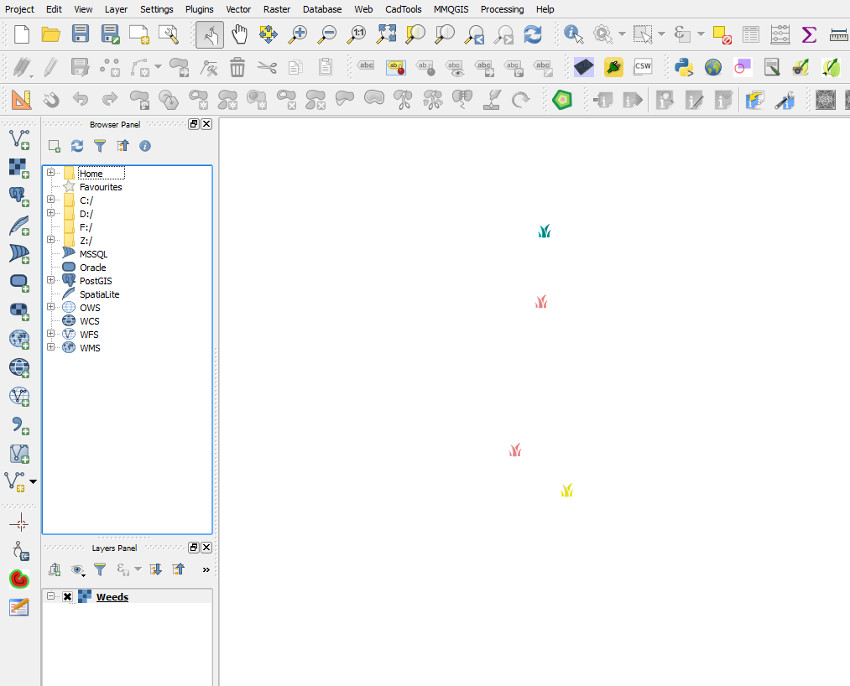850x686 pixels.
Task: Click the Zoom In magnifier tool
Action: [x=297, y=34]
